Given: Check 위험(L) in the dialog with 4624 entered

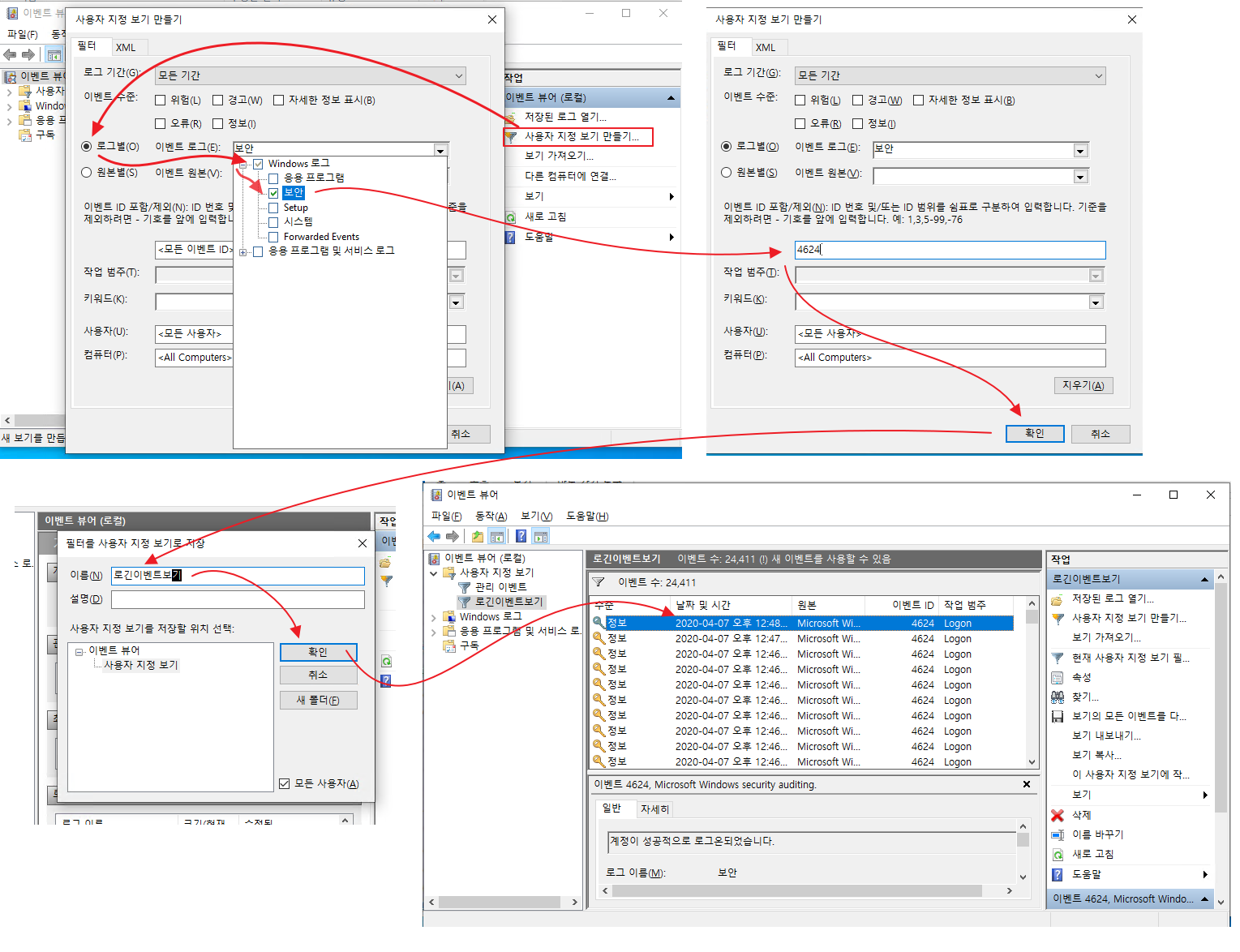Looking at the screenshot, I should click(x=800, y=100).
